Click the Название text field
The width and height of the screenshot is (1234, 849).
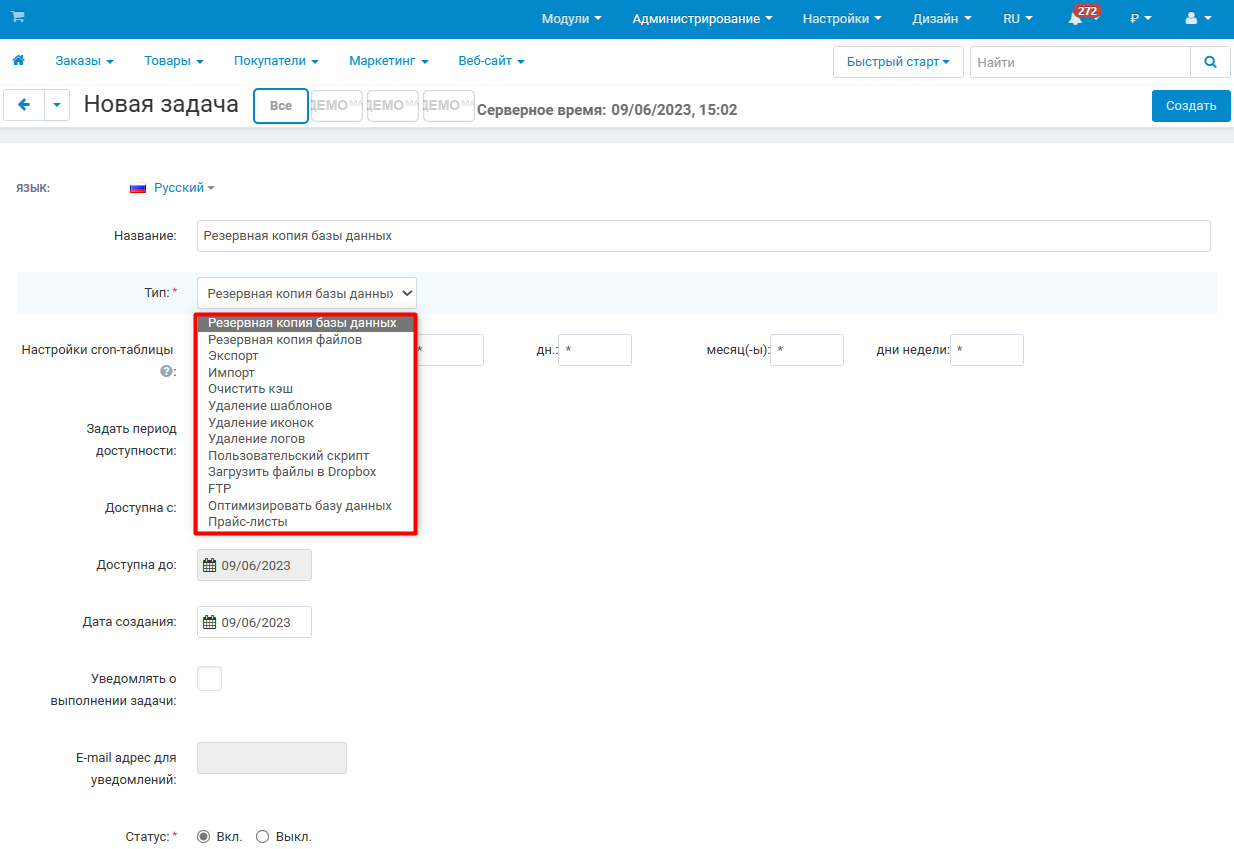[704, 236]
